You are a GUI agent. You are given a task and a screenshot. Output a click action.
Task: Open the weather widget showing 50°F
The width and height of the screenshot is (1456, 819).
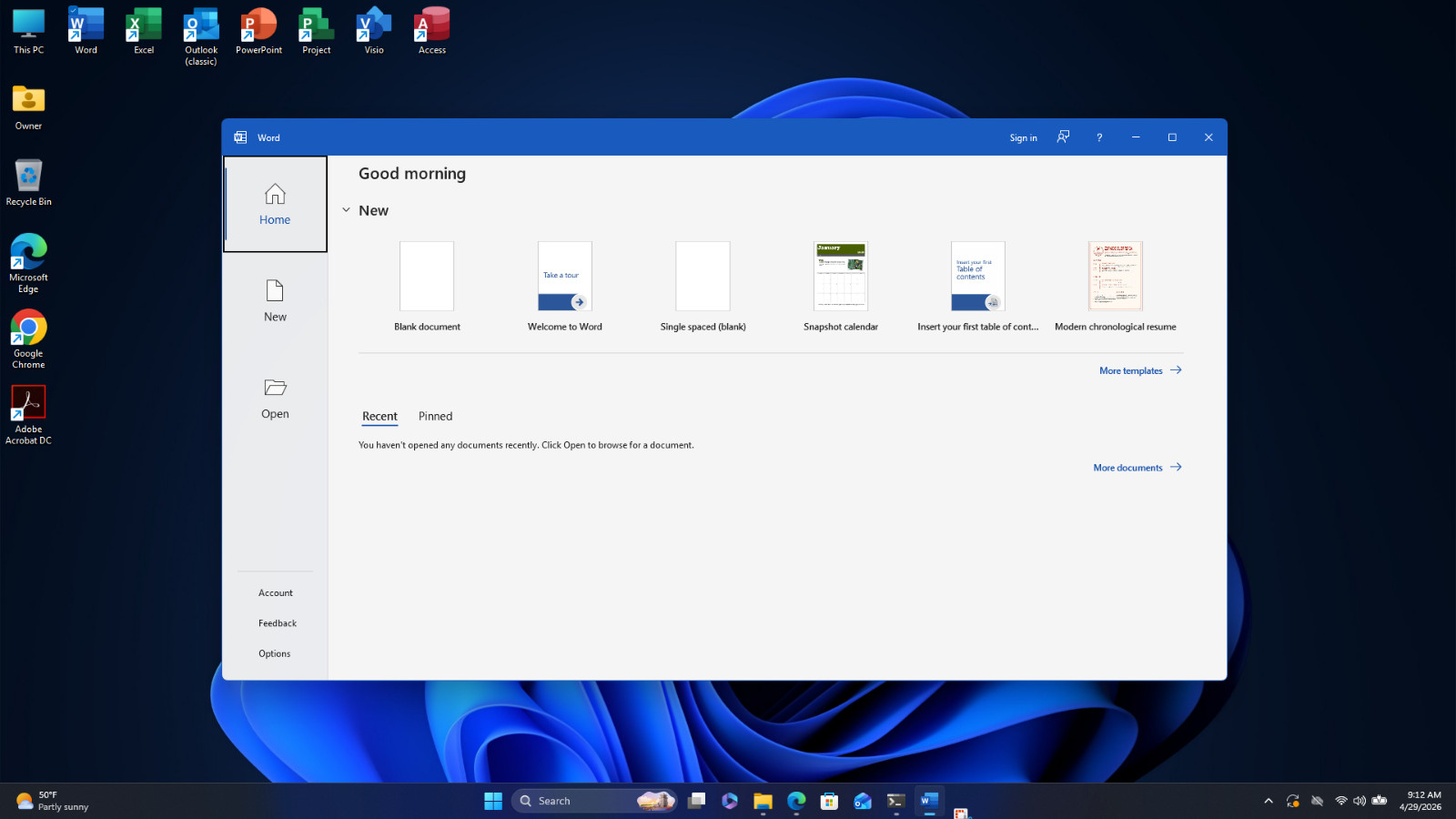click(x=53, y=801)
